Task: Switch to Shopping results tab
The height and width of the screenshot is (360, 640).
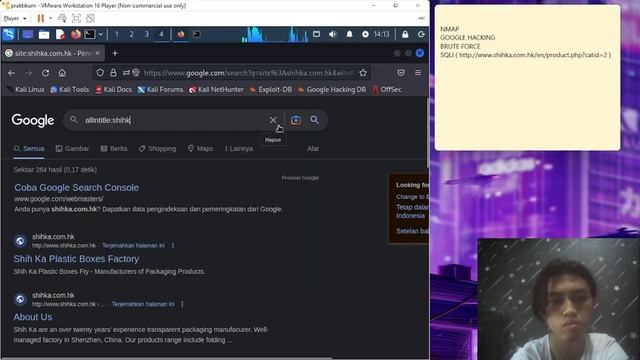Action: tap(157, 149)
